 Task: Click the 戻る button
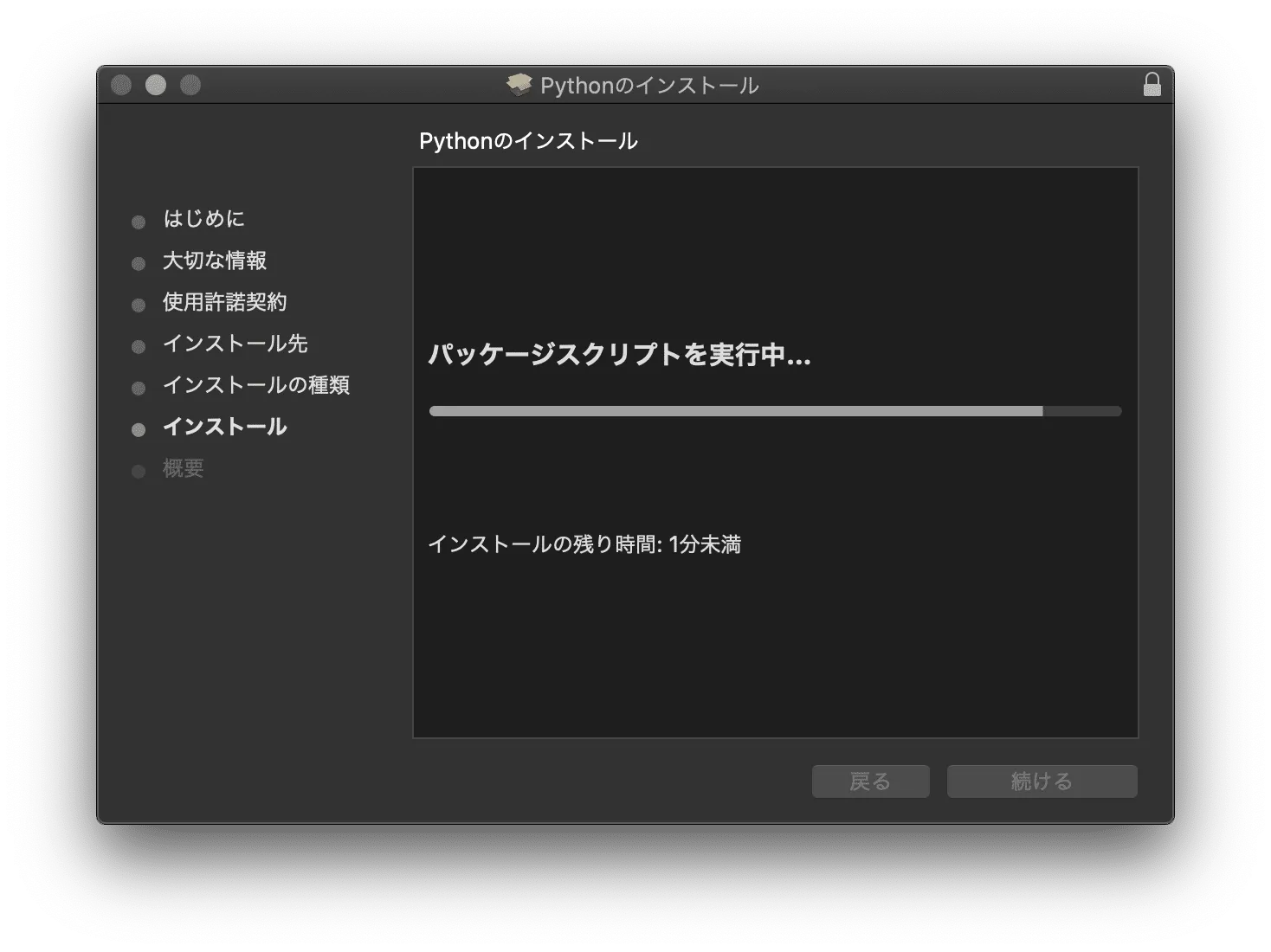click(x=870, y=782)
